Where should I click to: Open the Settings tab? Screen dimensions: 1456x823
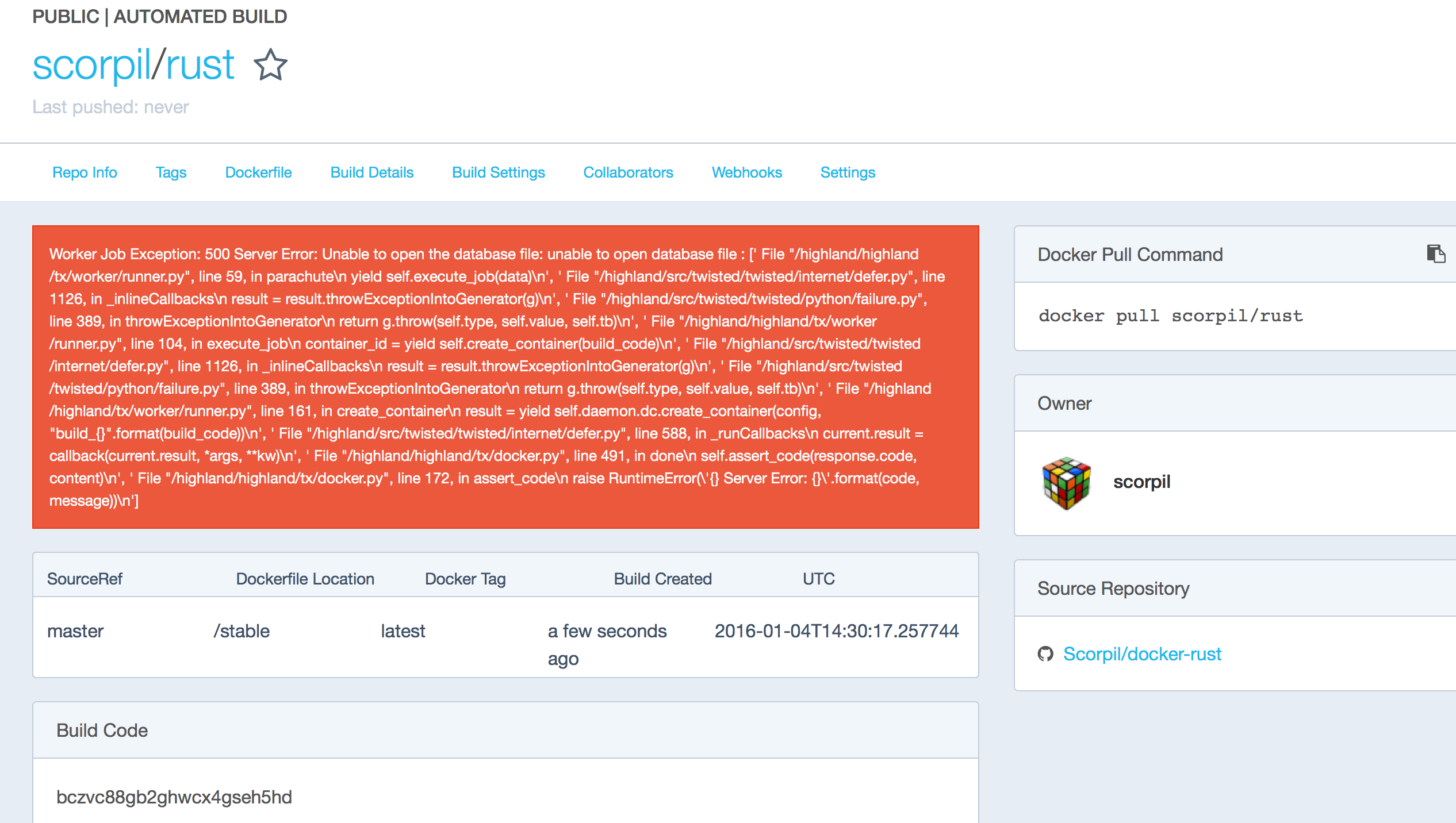point(848,172)
